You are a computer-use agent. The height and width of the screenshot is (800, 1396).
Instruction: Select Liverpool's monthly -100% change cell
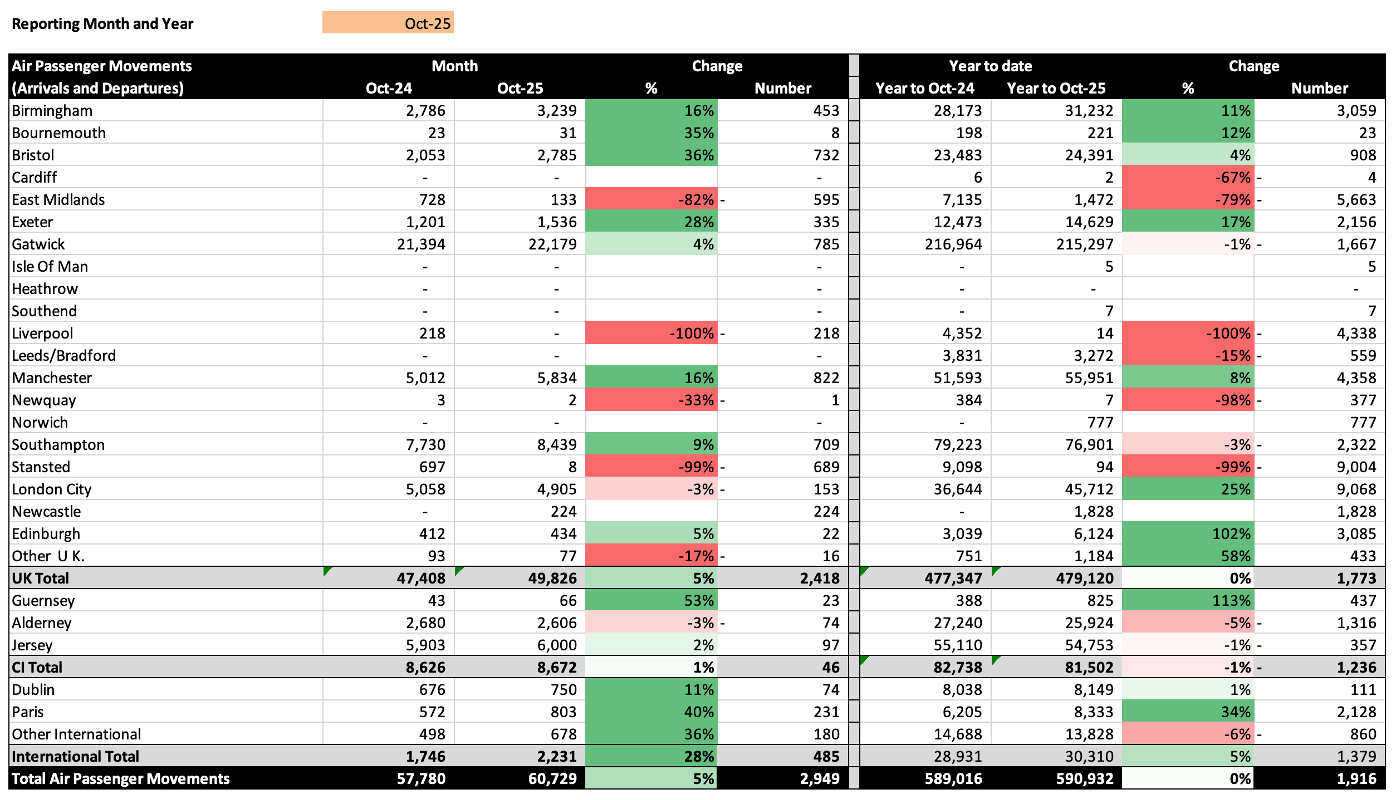point(651,333)
